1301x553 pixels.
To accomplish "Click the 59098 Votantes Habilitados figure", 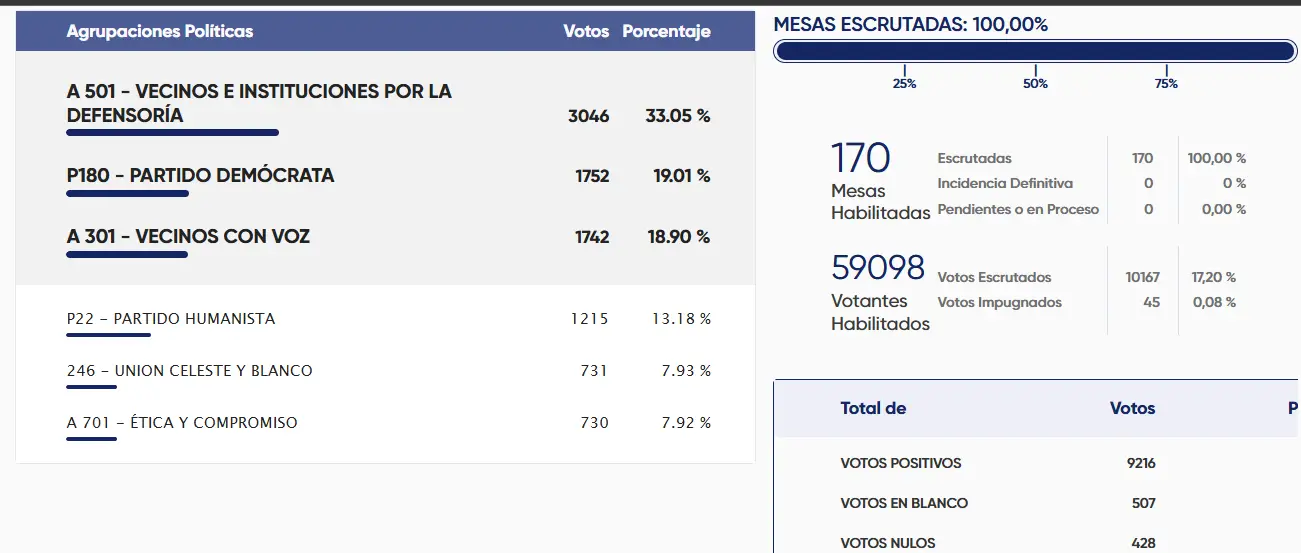I will (878, 268).
